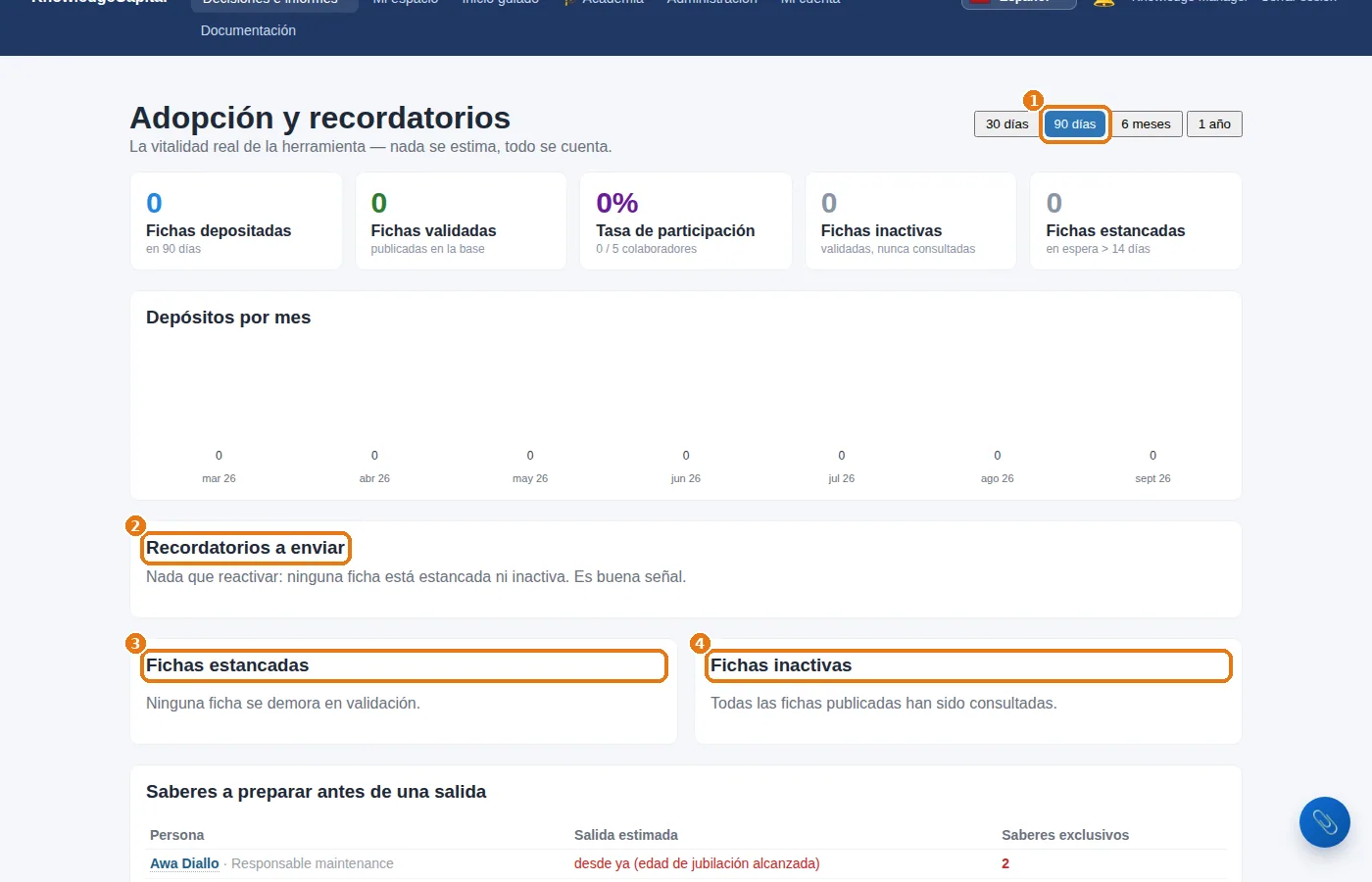Click the "Nada que reactivar" message
This screenshot has width=1372, height=882.
point(416,577)
